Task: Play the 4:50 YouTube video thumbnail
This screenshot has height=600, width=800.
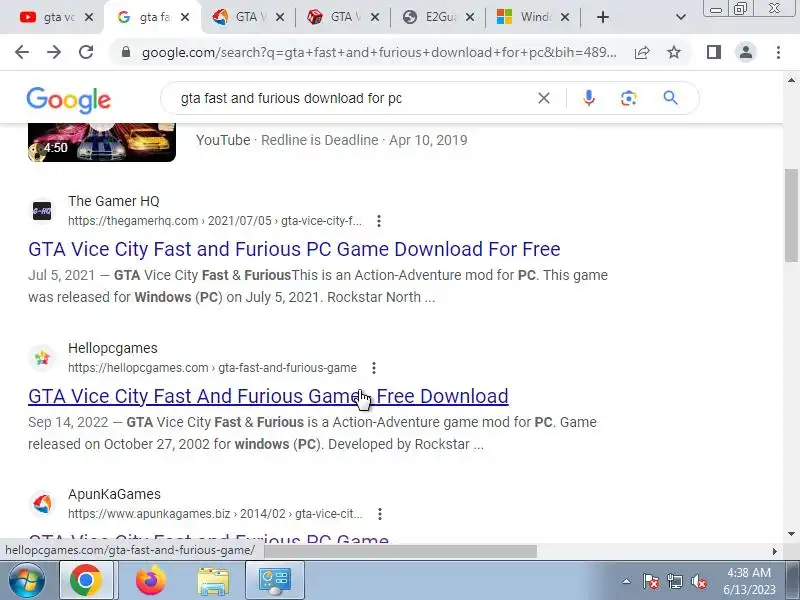Action: (102, 143)
